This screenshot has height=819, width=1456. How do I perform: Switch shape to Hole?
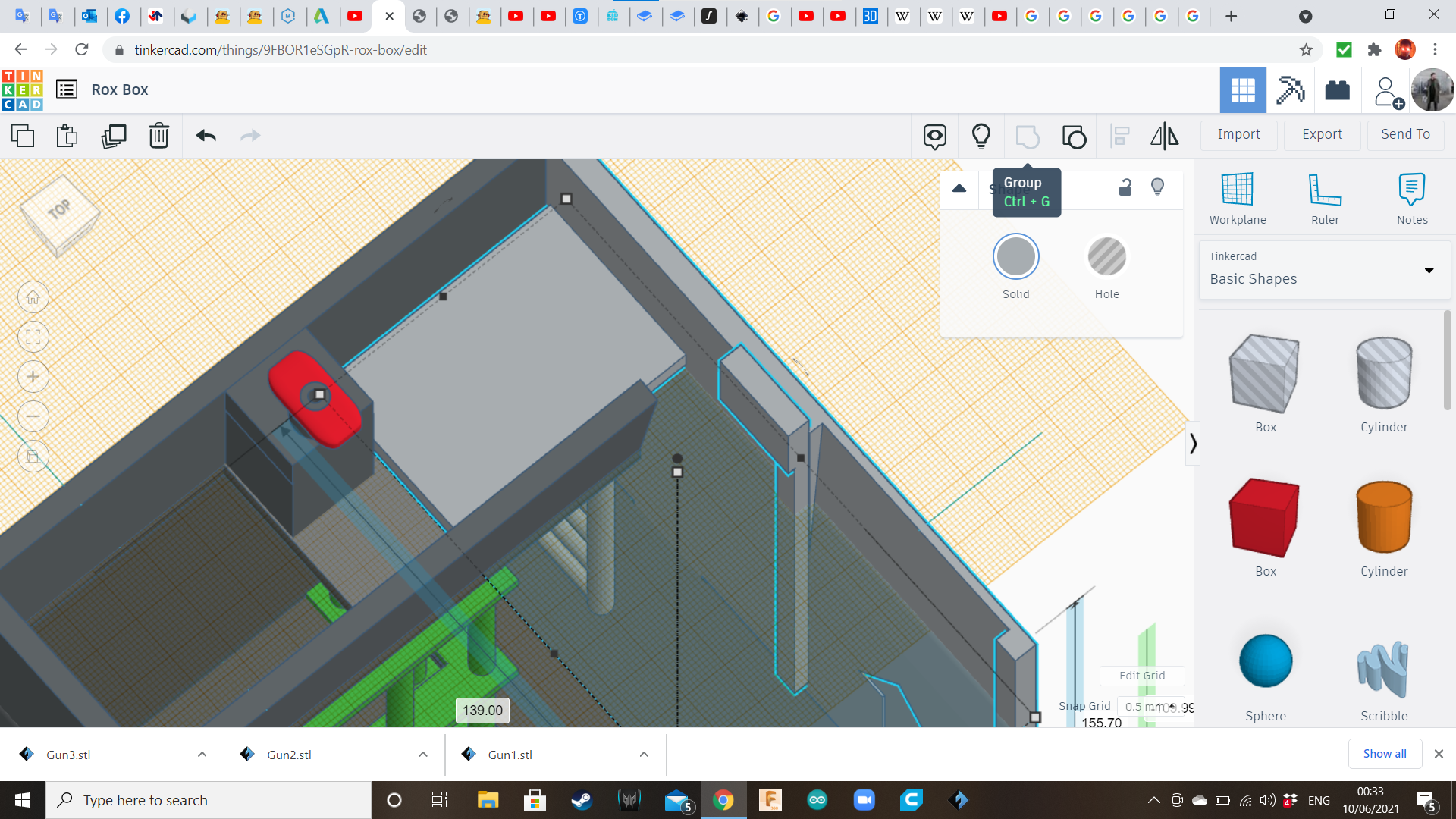[1106, 257]
